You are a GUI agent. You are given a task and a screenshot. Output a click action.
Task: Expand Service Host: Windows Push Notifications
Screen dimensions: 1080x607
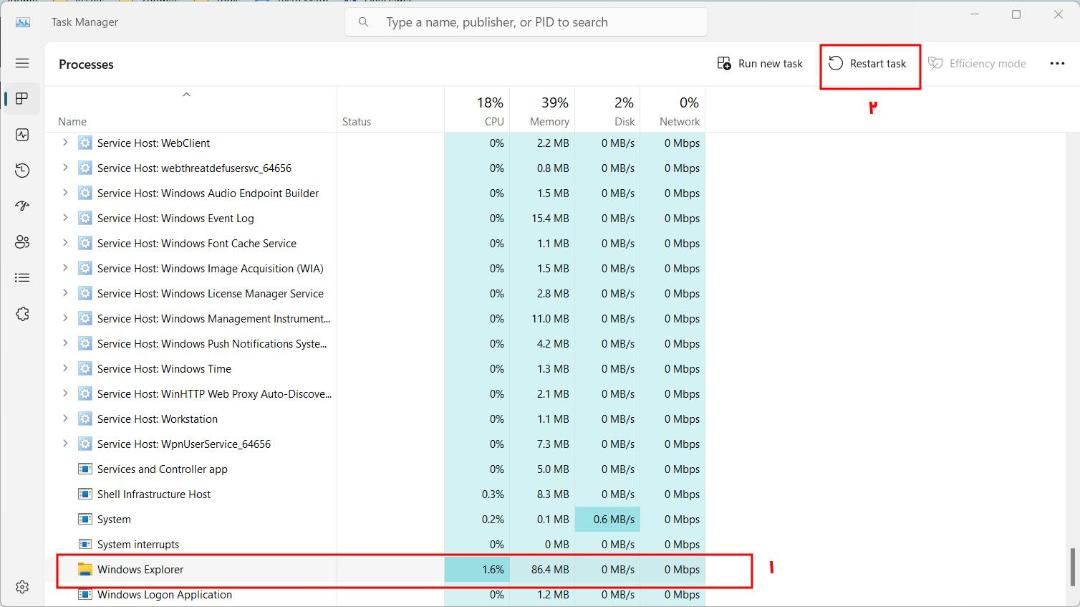pos(65,343)
